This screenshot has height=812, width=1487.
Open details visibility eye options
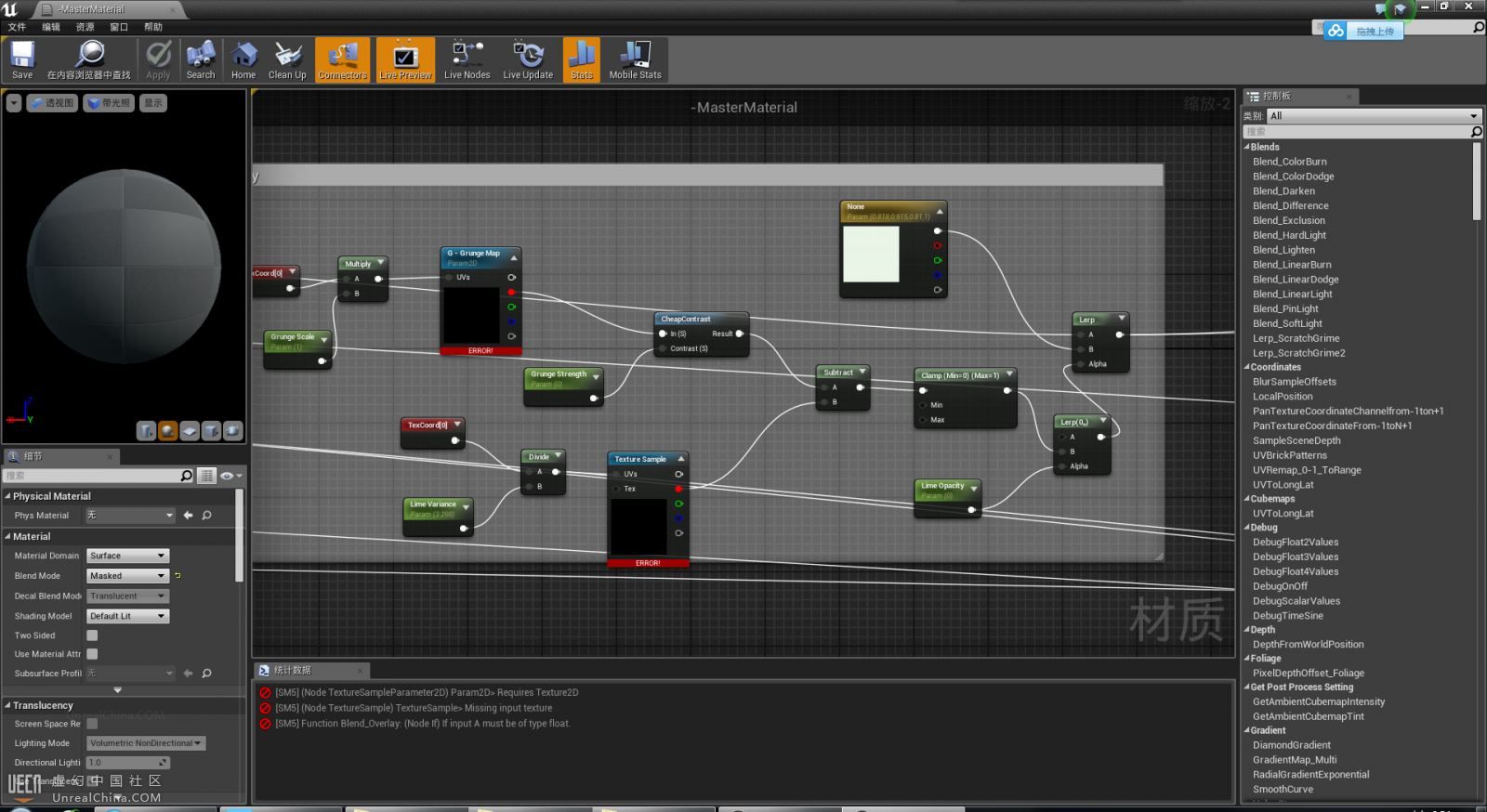pos(230,476)
